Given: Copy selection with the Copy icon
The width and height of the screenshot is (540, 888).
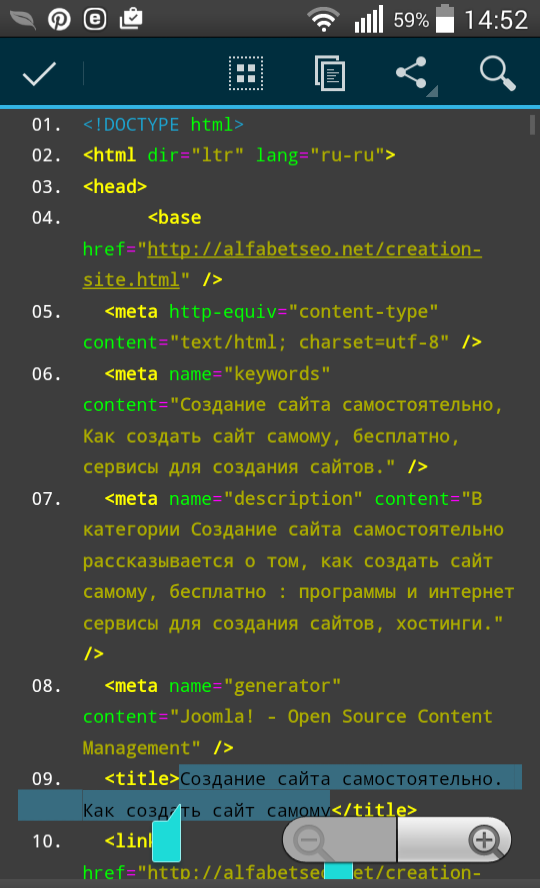Looking at the screenshot, I should click(330, 74).
